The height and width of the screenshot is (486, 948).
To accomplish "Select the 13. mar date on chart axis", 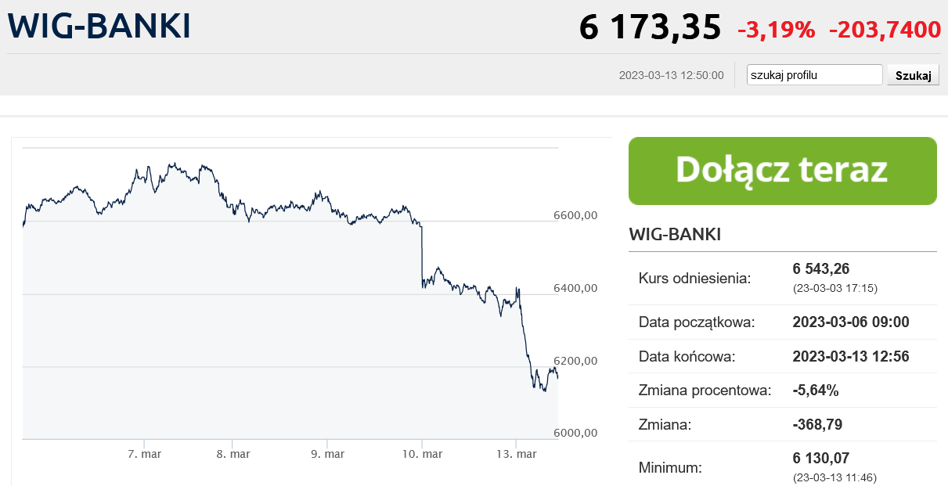I will [516, 454].
